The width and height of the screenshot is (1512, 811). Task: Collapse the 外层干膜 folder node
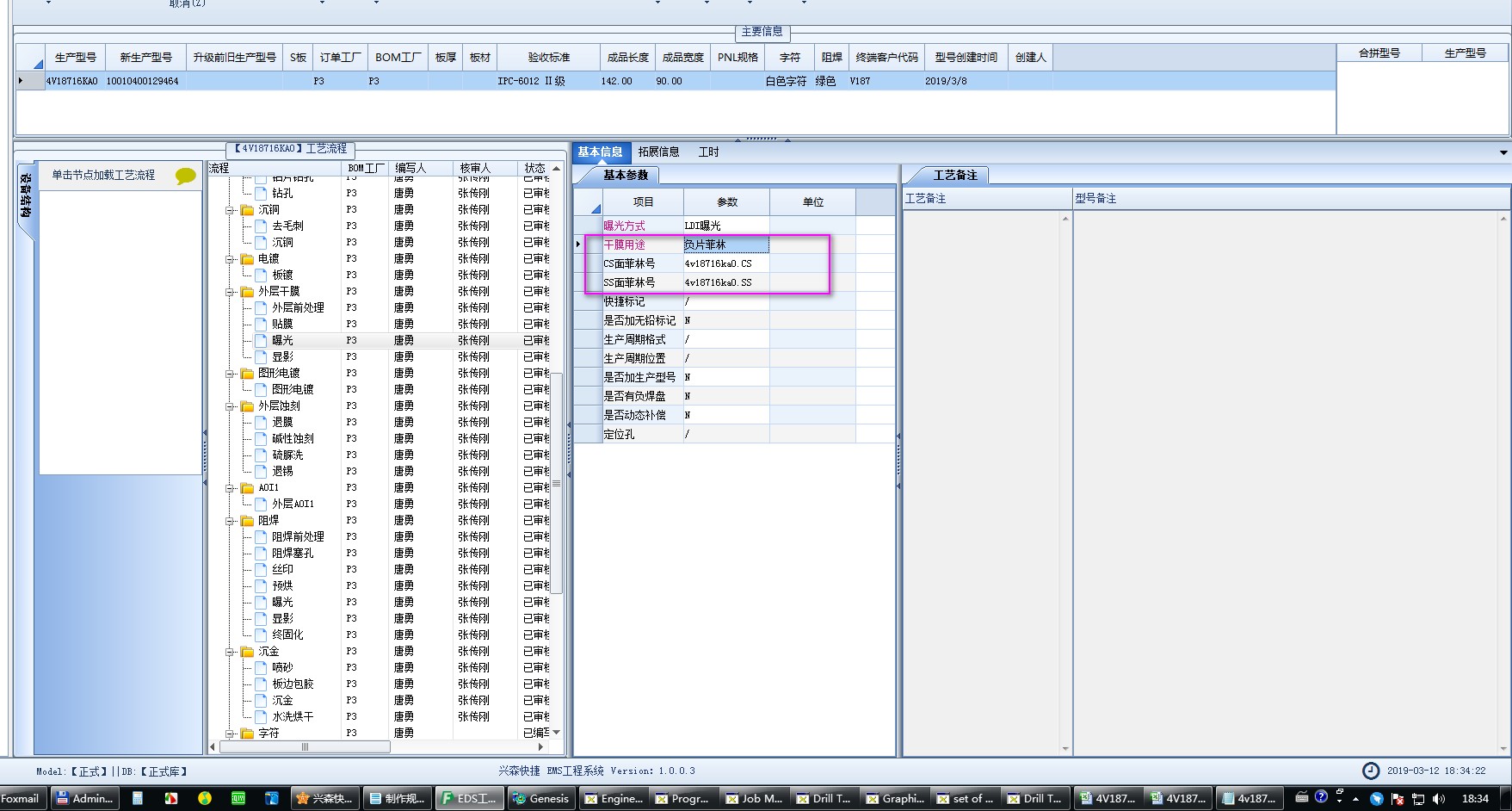(231, 292)
